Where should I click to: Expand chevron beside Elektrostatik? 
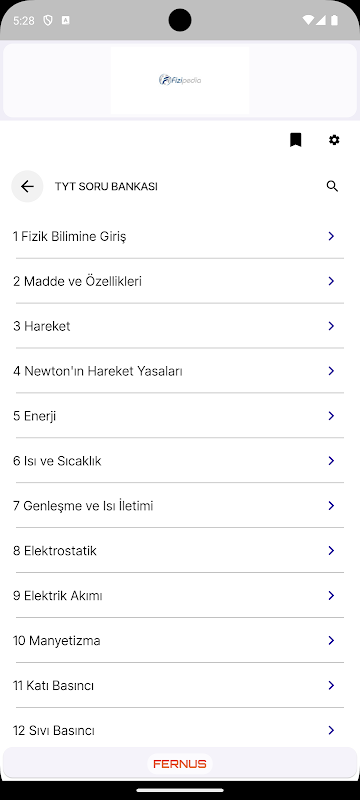pyautogui.click(x=331, y=550)
